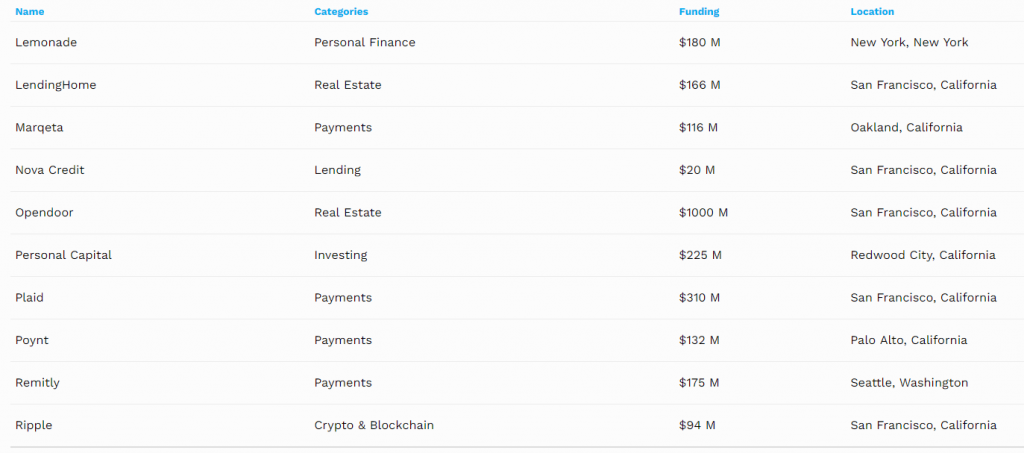The width and height of the screenshot is (1024, 453).
Task: Open the Lemonade company entry
Action: coord(46,43)
